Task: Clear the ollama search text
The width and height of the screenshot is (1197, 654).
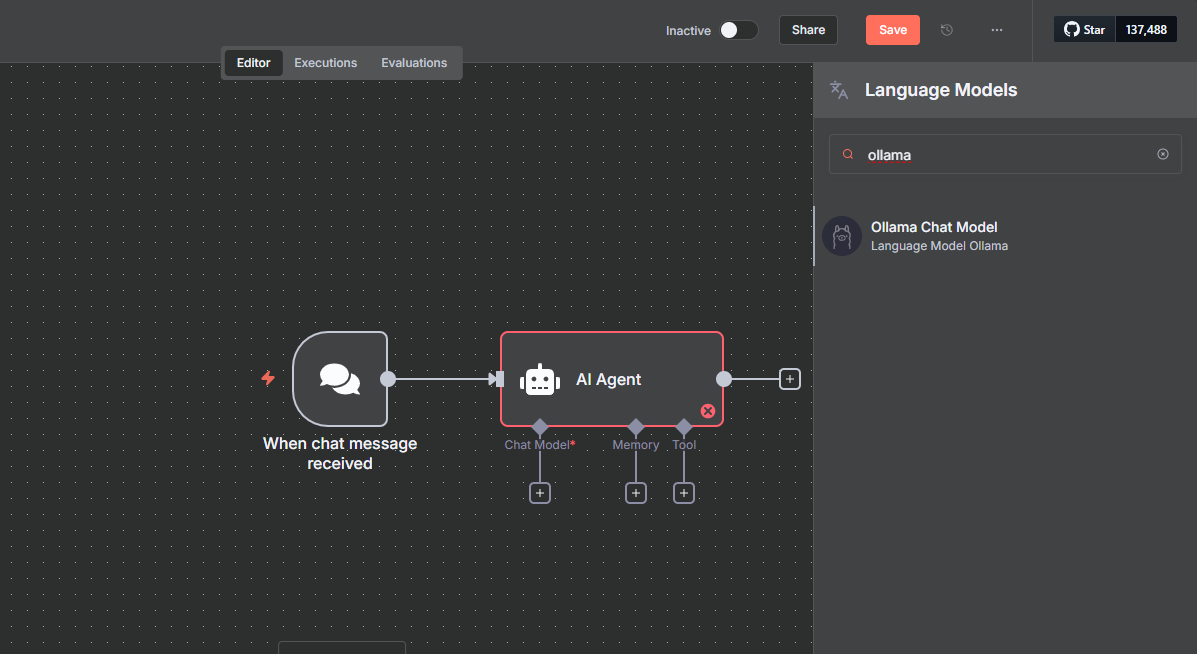Action: coord(1162,154)
